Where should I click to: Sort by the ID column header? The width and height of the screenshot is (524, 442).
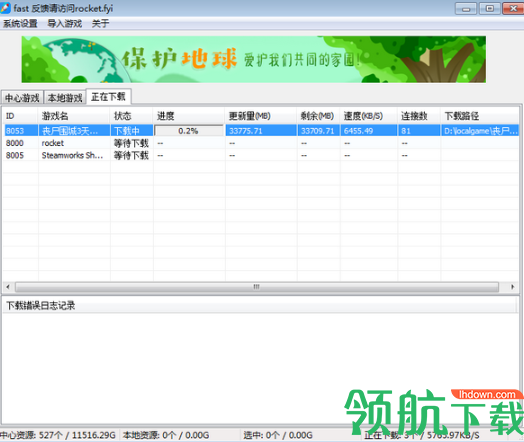point(20,116)
